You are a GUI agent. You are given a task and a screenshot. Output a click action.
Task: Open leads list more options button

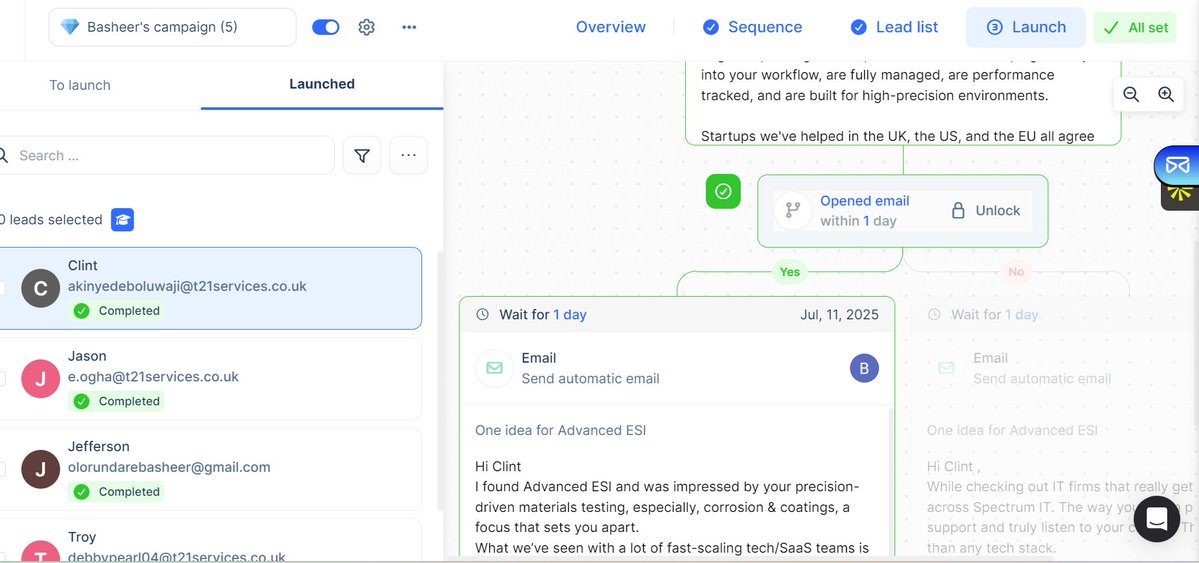click(408, 155)
